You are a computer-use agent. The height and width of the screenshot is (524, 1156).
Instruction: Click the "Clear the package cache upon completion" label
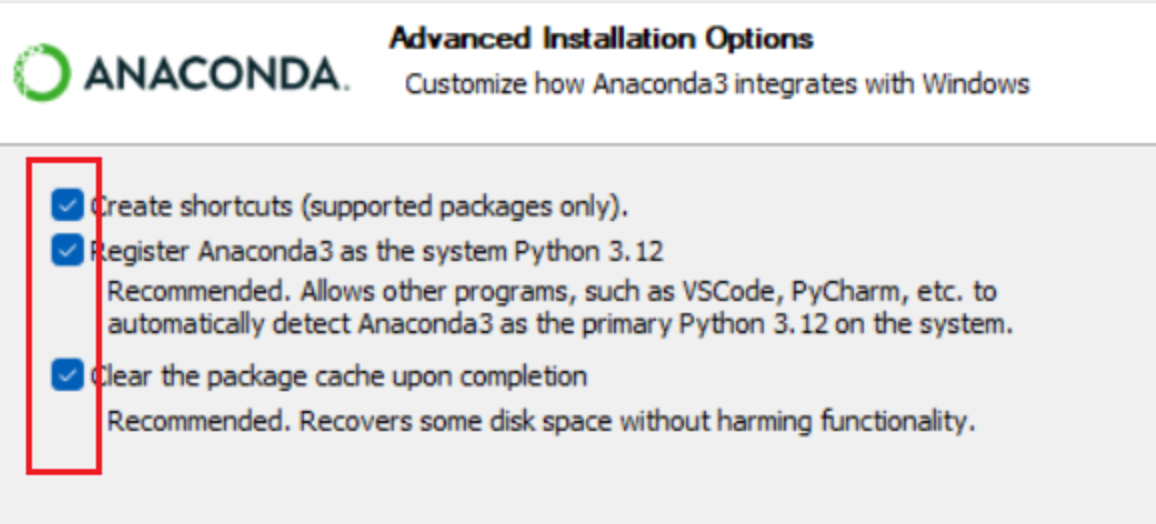[x=338, y=376]
